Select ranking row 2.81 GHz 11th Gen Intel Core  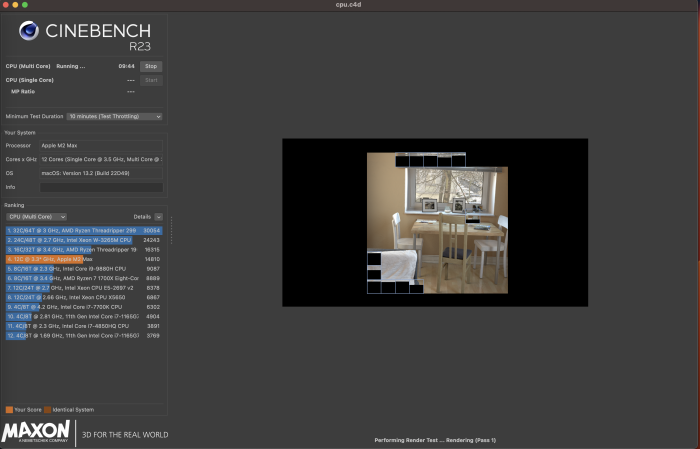(84, 316)
